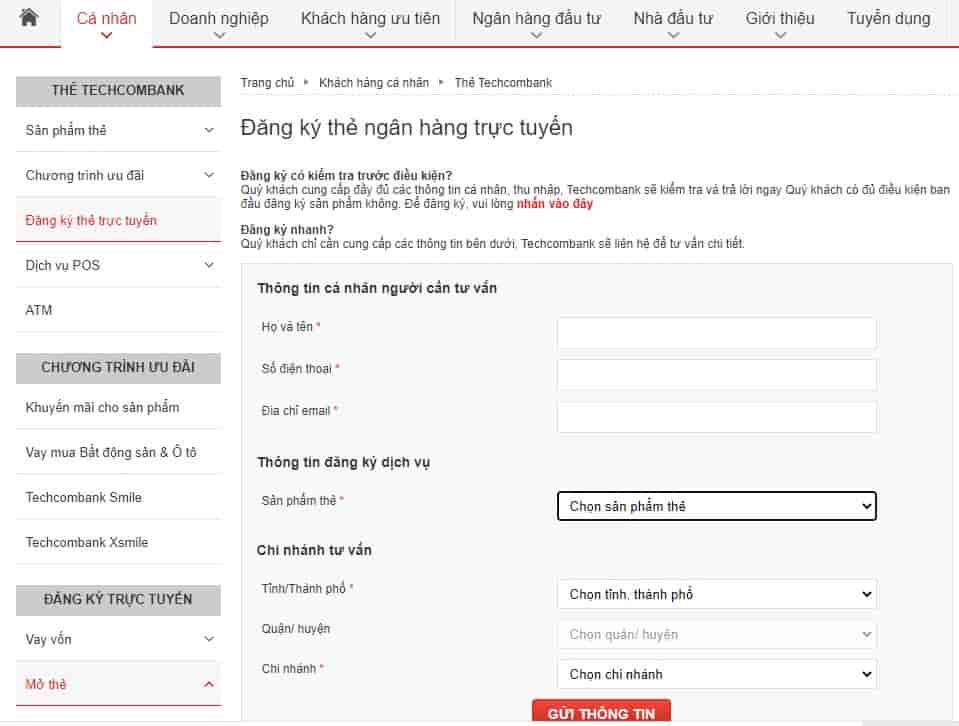Focus the Họ và tên input field
Image resolution: width=959 pixels, height=726 pixels.
[x=717, y=333]
